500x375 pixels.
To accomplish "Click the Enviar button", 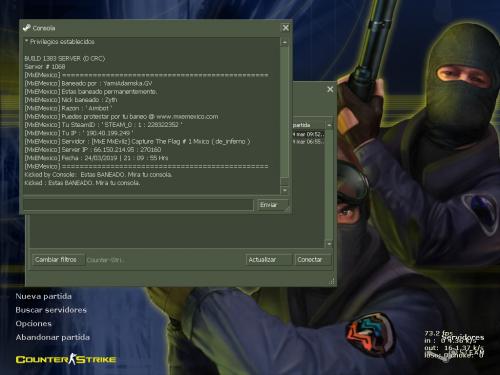I will click(x=272, y=205).
